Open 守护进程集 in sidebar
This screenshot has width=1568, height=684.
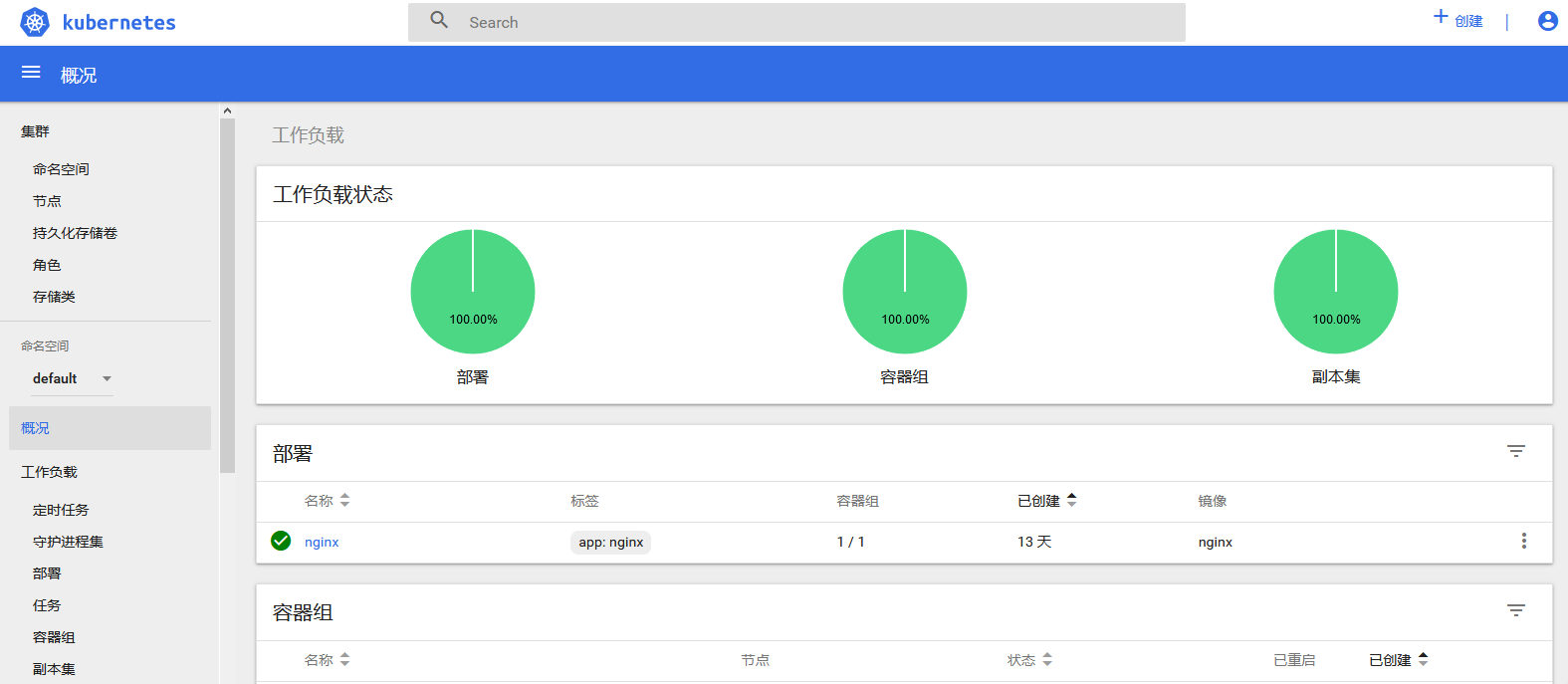coord(68,542)
